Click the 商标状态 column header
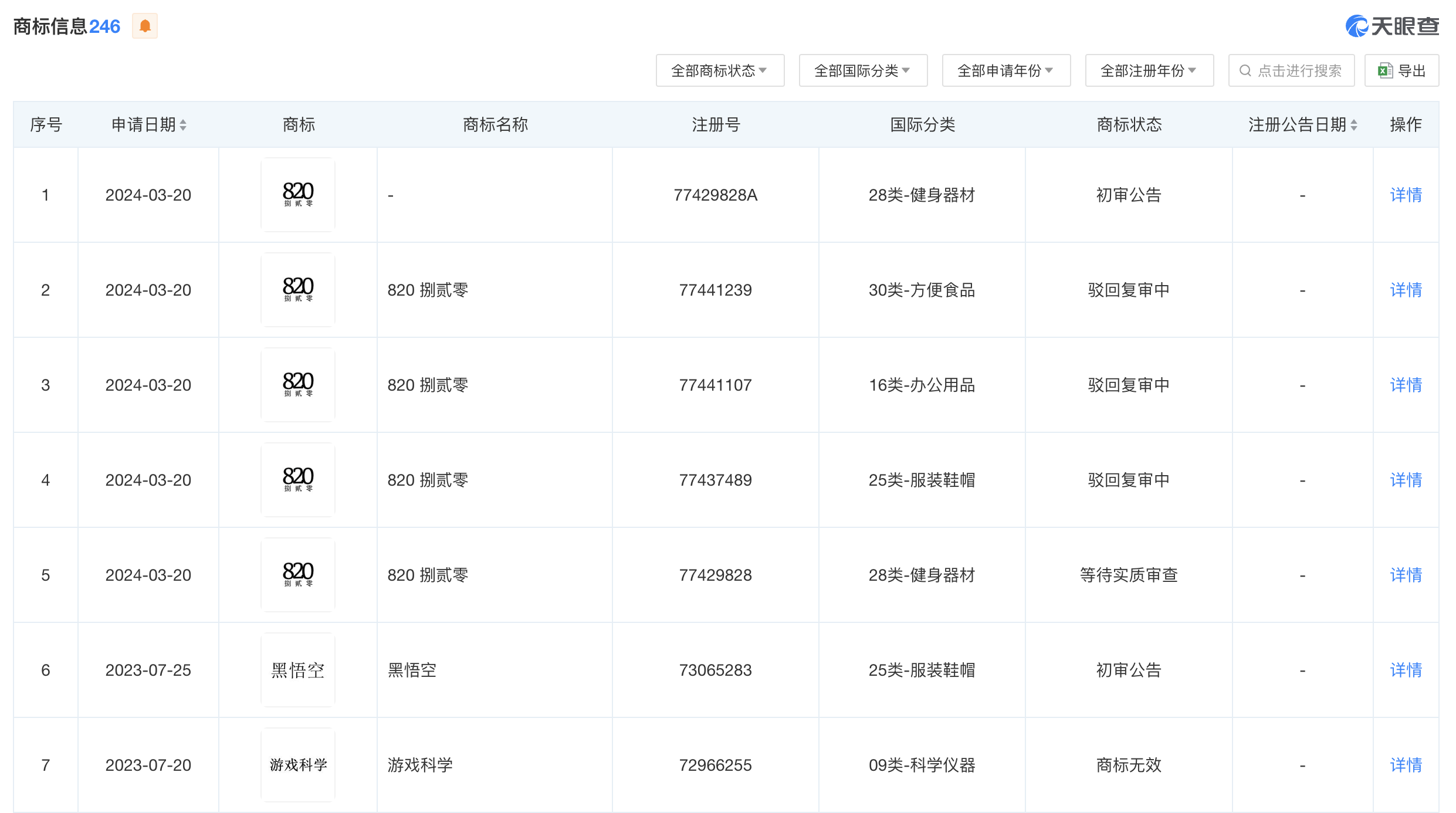Screen dimensions: 1456x813 click(1129, 125)
